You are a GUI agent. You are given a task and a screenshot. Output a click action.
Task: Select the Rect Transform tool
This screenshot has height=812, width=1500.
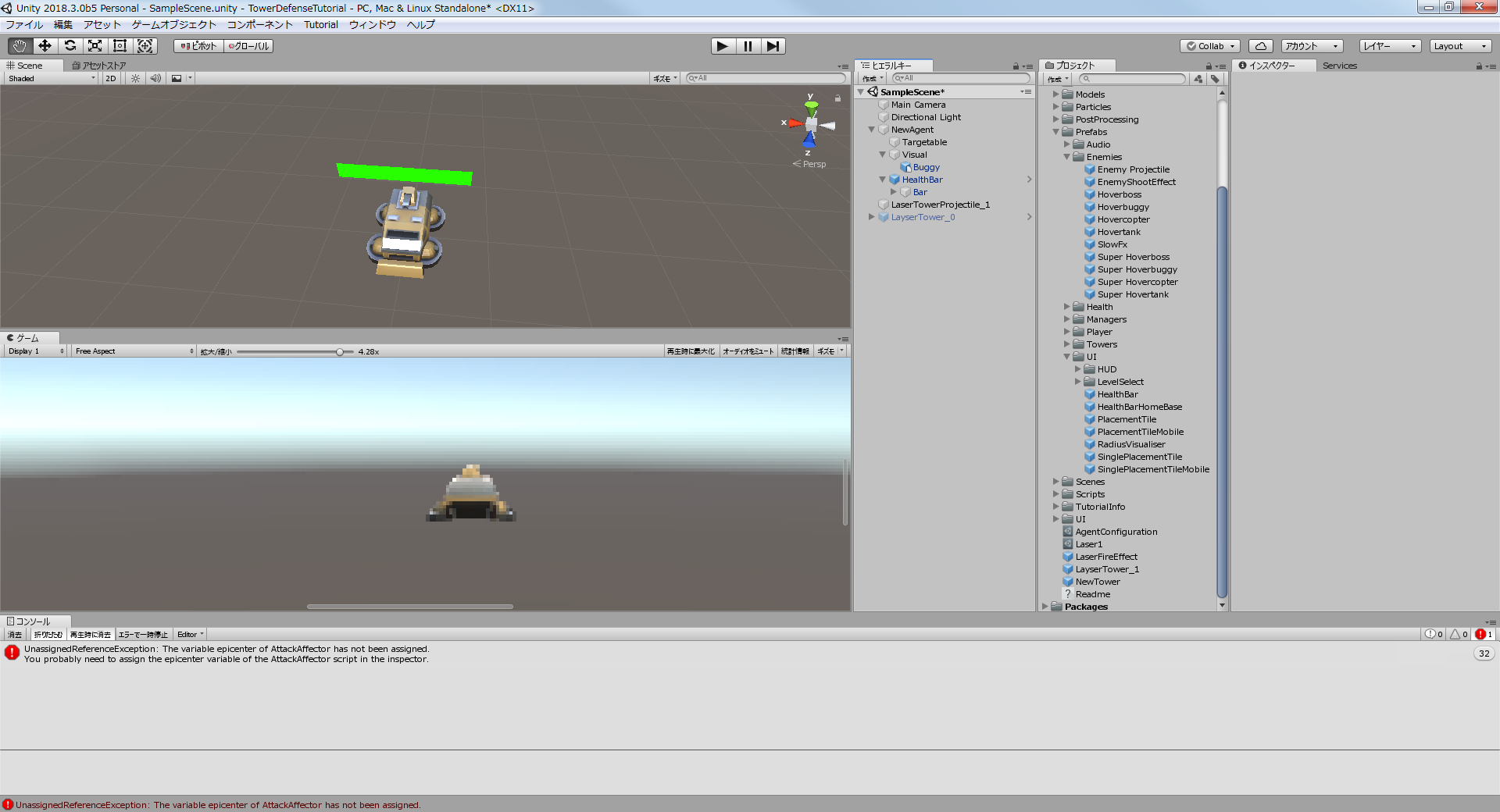[x=120, y=46]
